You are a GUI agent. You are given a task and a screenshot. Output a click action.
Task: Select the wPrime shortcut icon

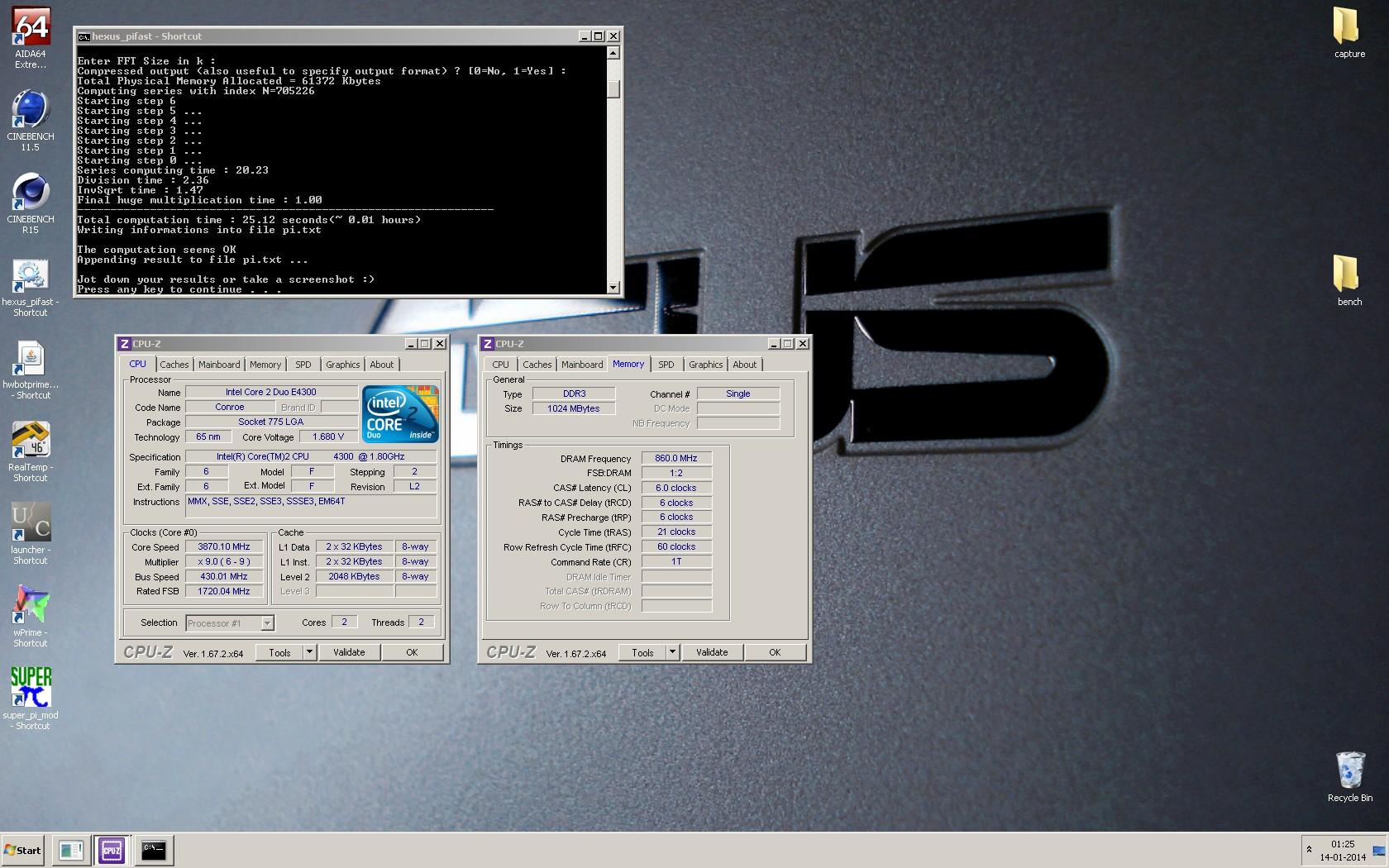click(x=31, y=616)
